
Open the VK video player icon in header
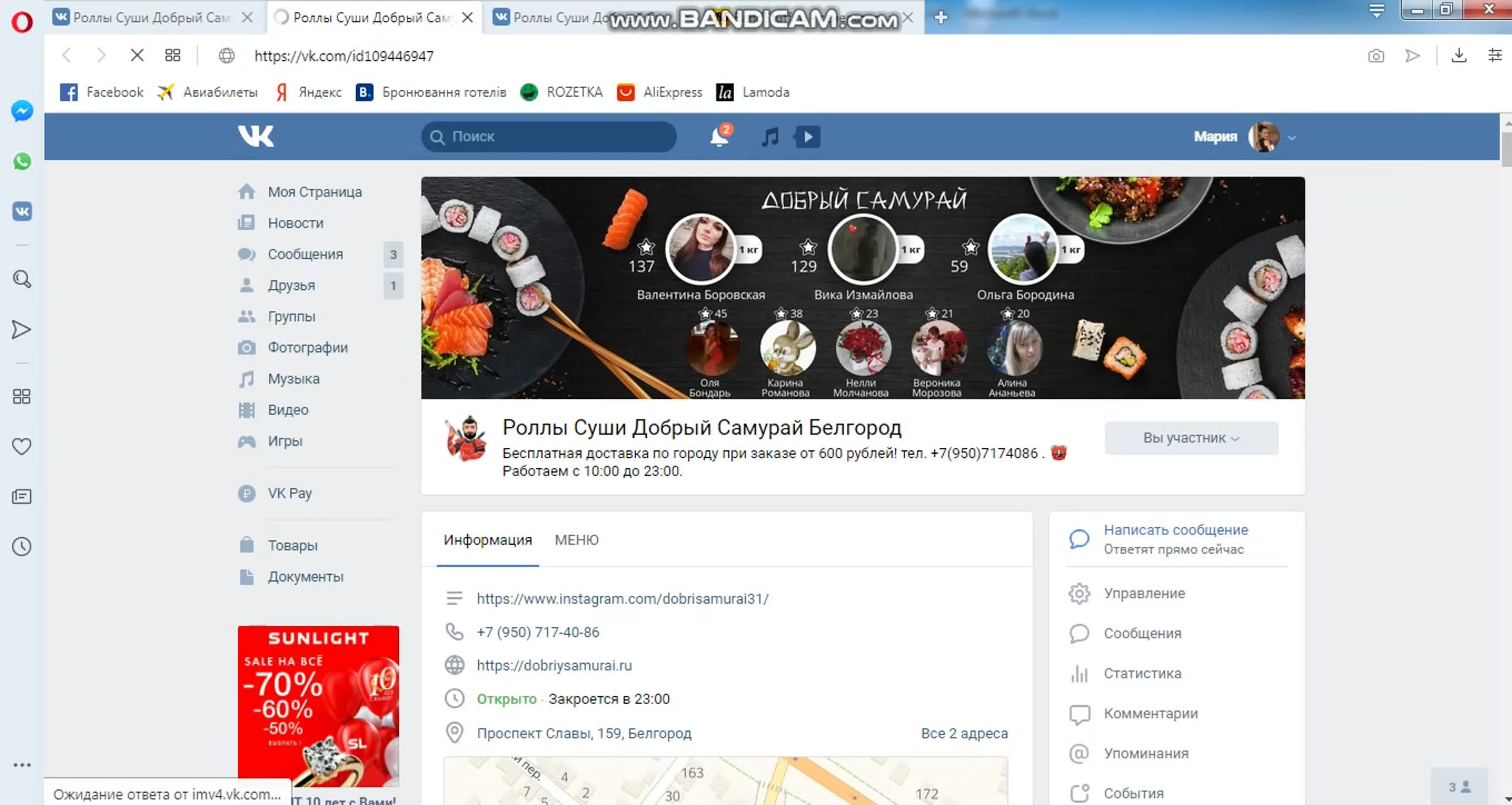(808, 137)
